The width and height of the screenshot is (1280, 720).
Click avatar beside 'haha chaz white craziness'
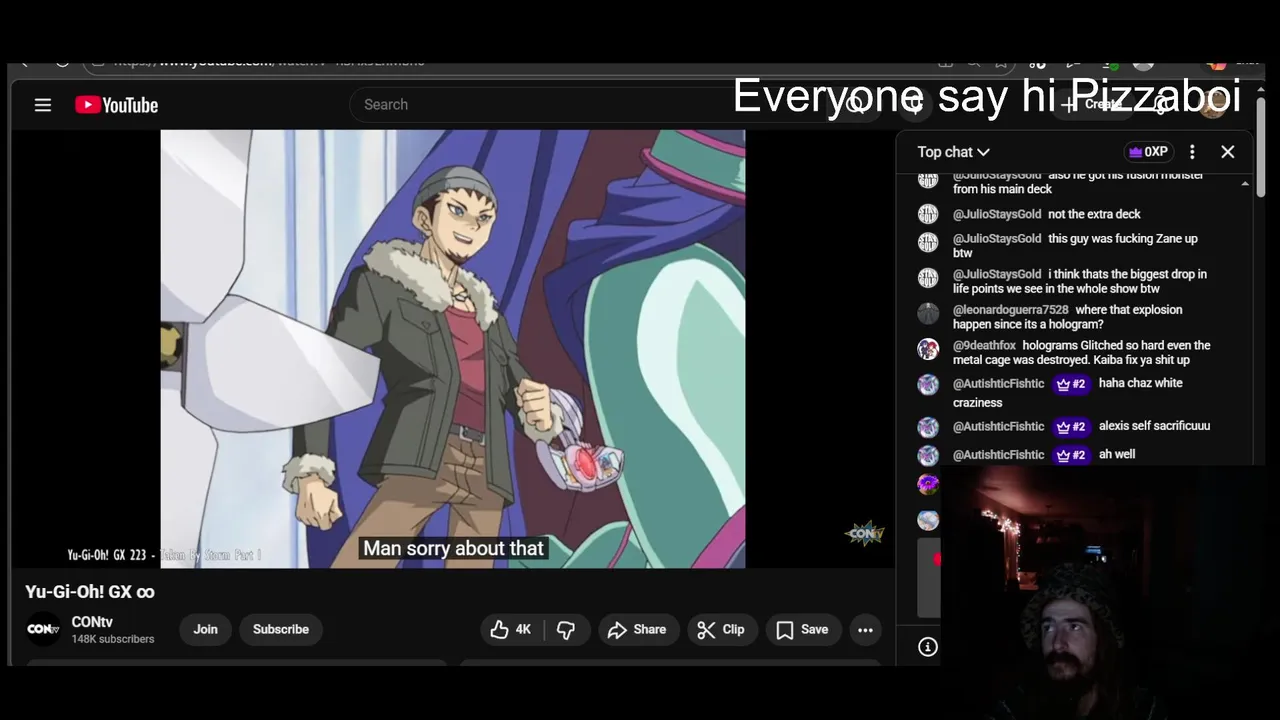tap(928, 384)
